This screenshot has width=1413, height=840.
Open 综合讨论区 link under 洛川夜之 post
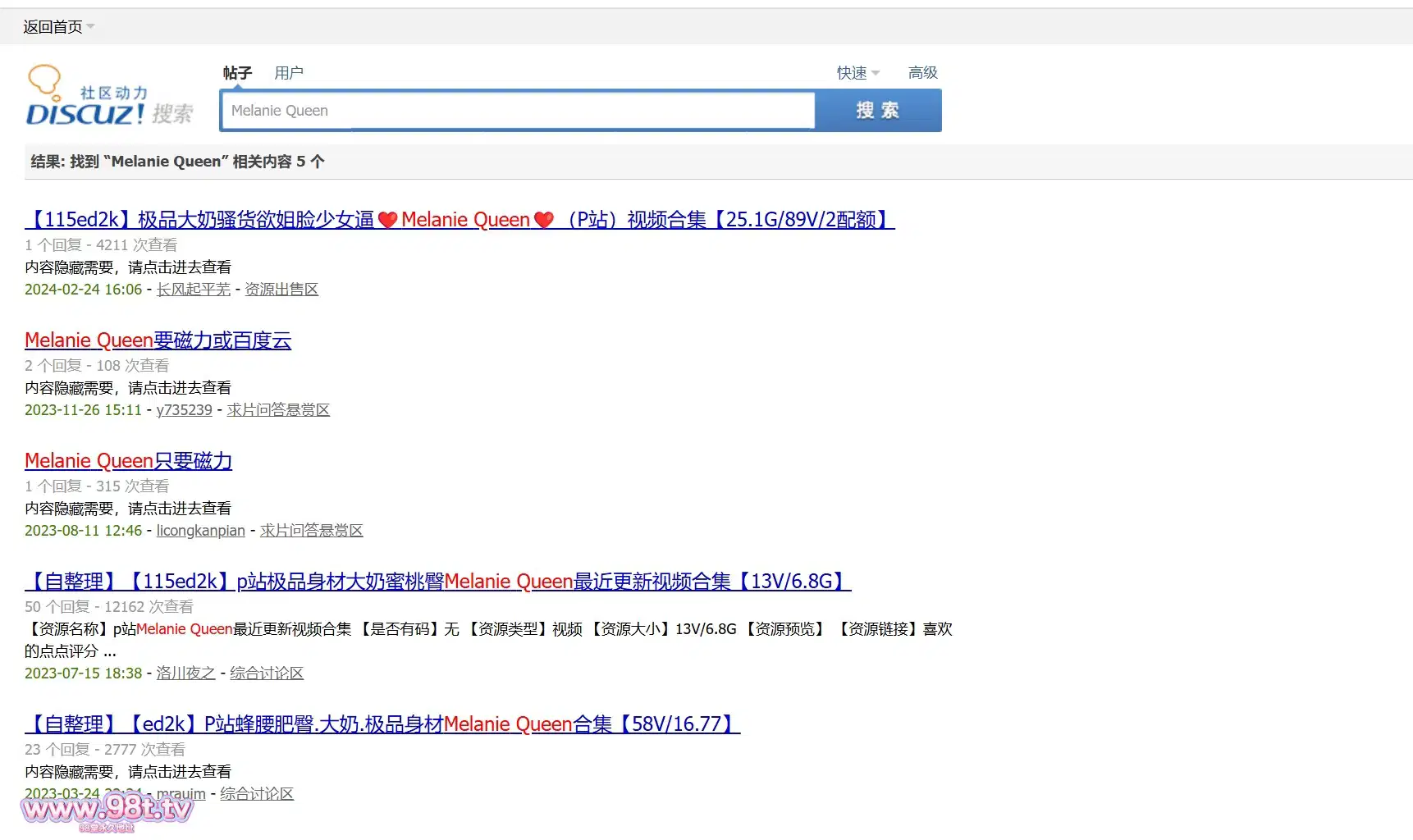pyautogui.click(x=267, y=673)
